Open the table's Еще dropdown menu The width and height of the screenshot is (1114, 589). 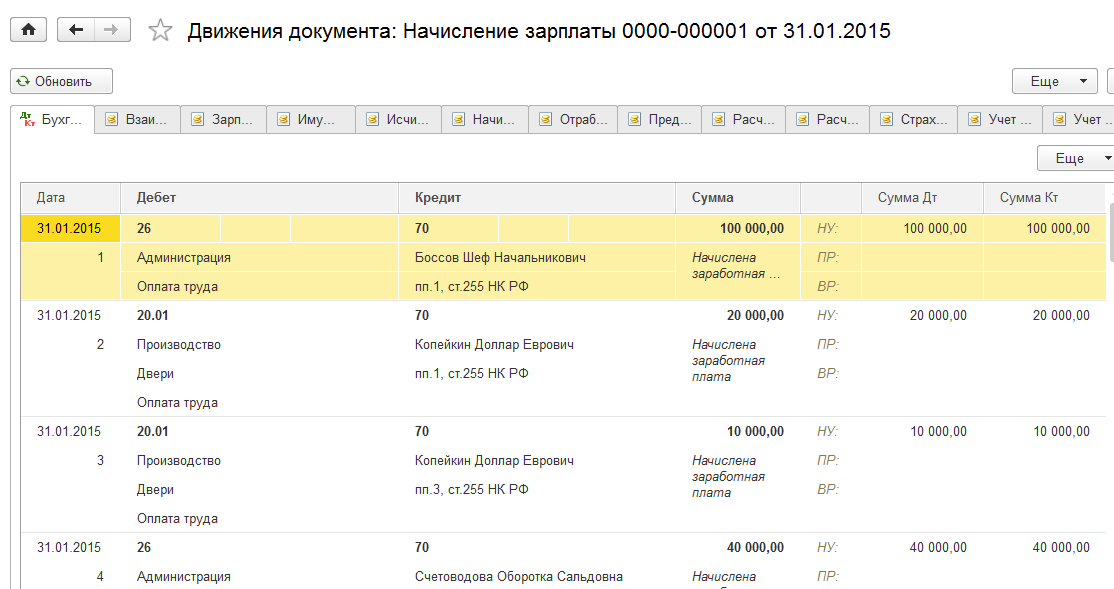(x=1076, y=158)
